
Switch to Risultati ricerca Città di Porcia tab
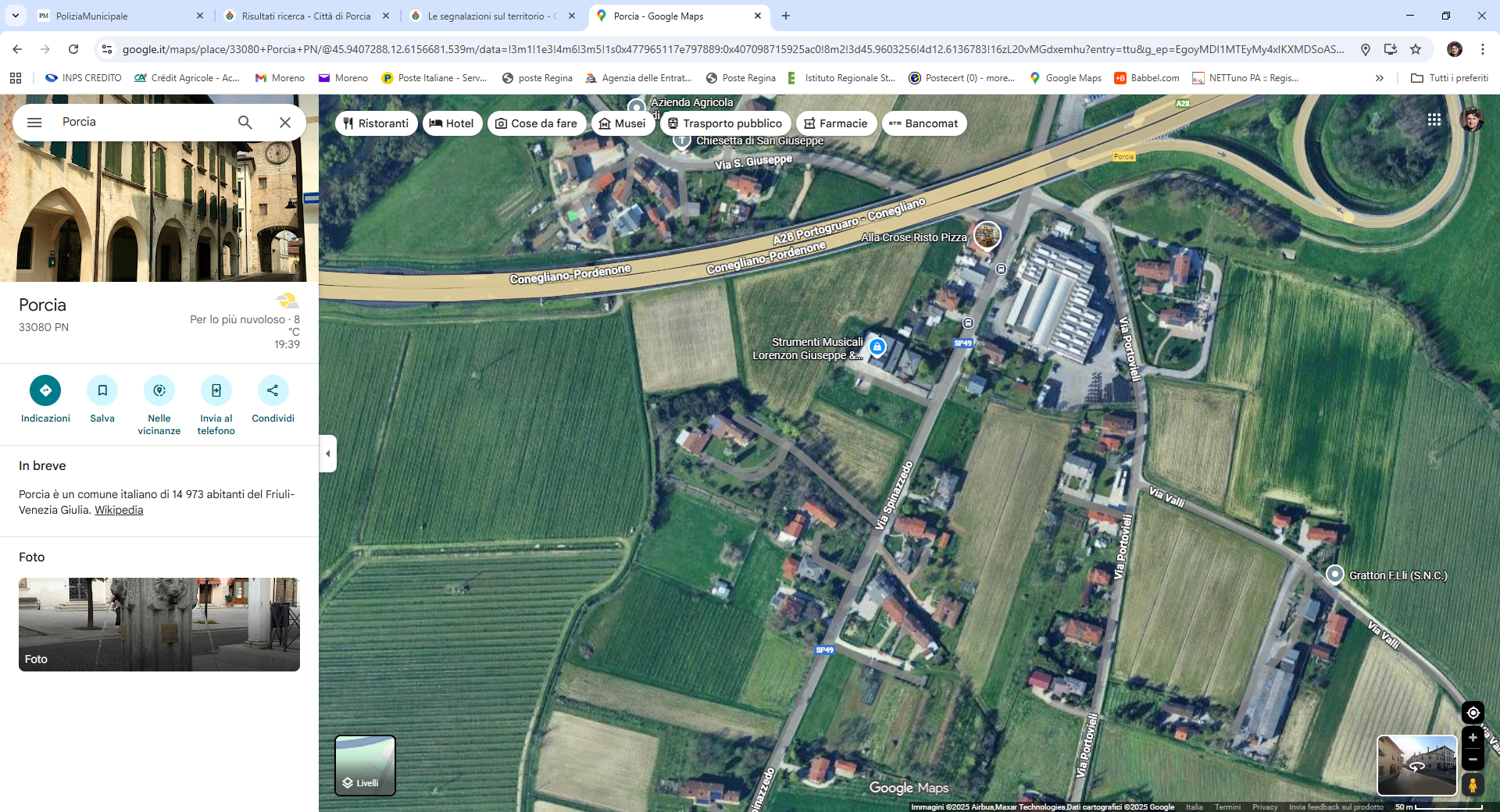pyautogui.click(x=305, y=16)
